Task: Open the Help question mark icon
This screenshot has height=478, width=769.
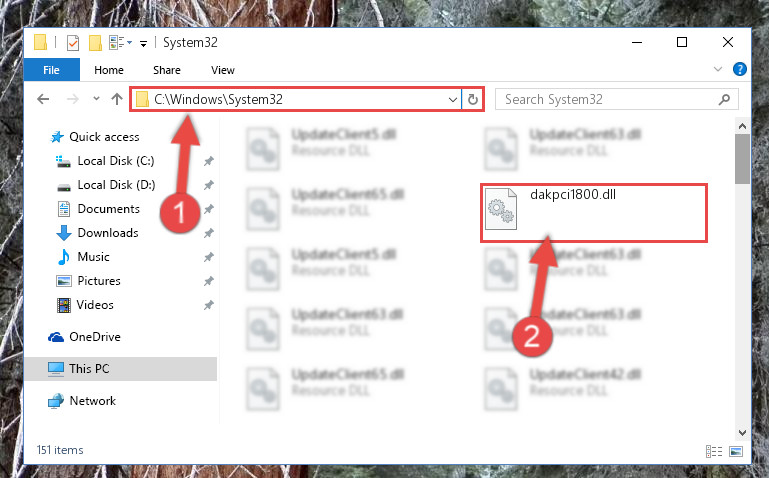Action: click(740, 69)
